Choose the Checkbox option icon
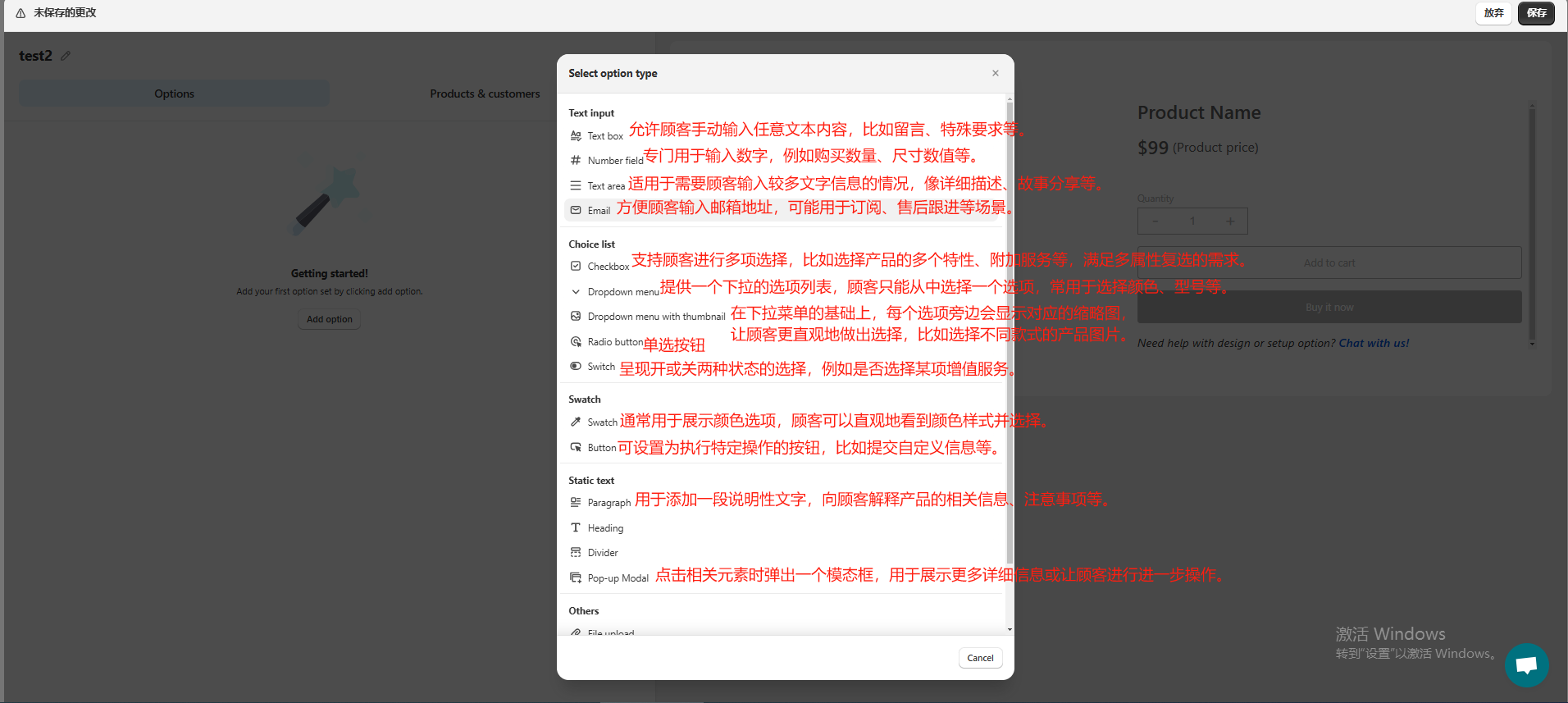This screenshot has width=1568, height=703. point(576,266)
